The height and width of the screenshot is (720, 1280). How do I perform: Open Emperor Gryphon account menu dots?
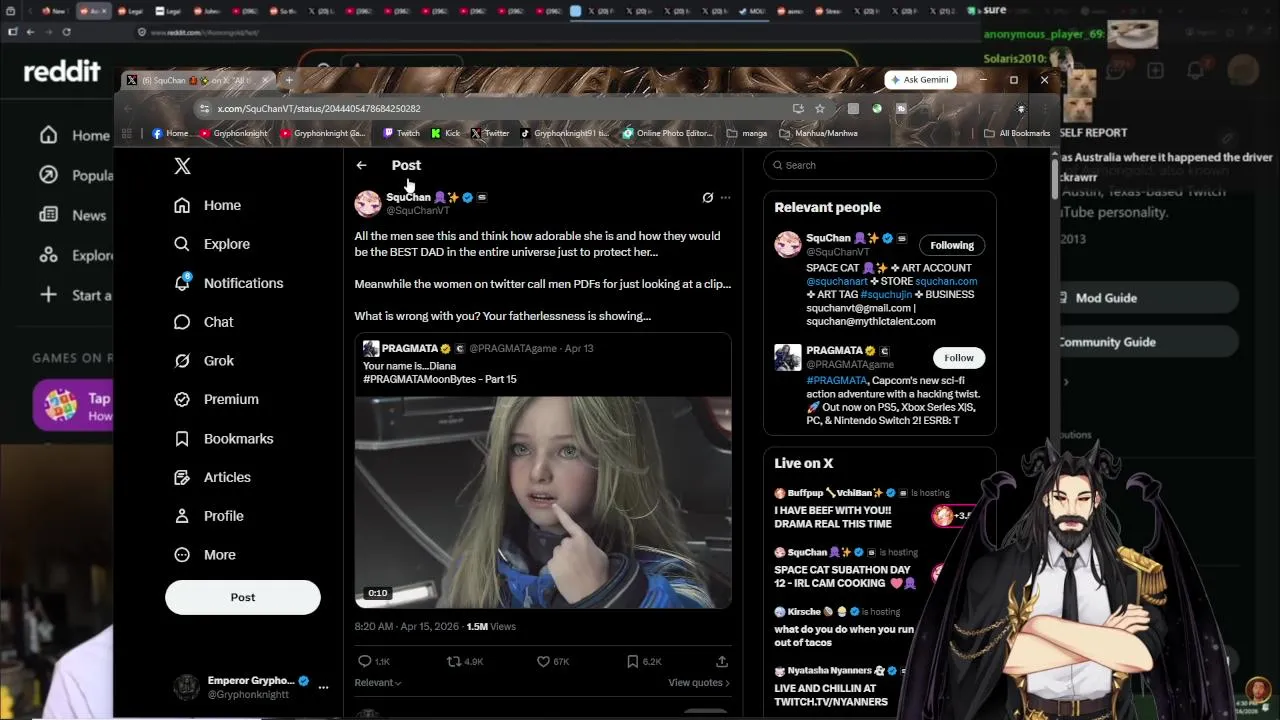point(323,687)
